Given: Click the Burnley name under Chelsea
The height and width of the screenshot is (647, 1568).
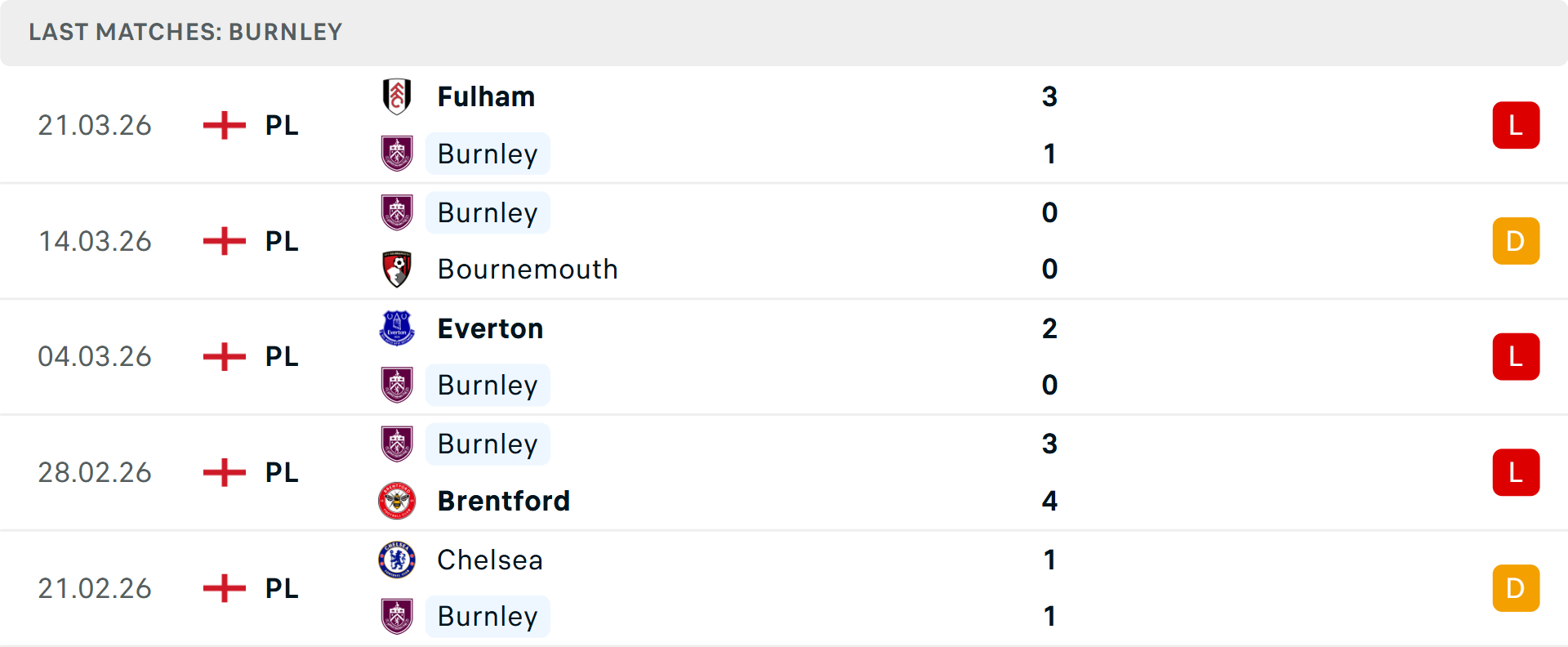Looking at the screenshot, I should 488,616.
